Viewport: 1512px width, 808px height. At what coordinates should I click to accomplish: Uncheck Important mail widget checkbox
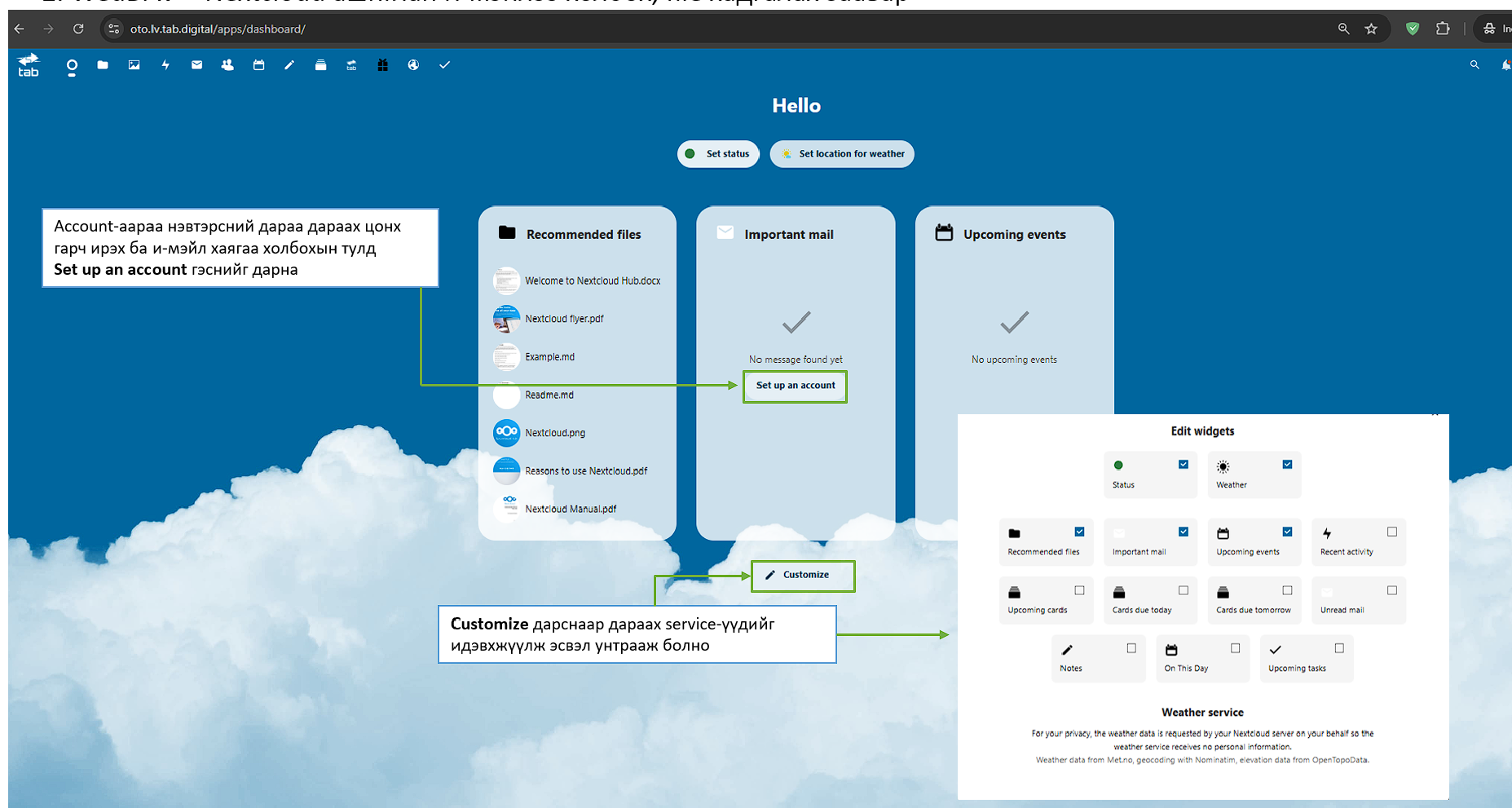[x=1184, y=532]
